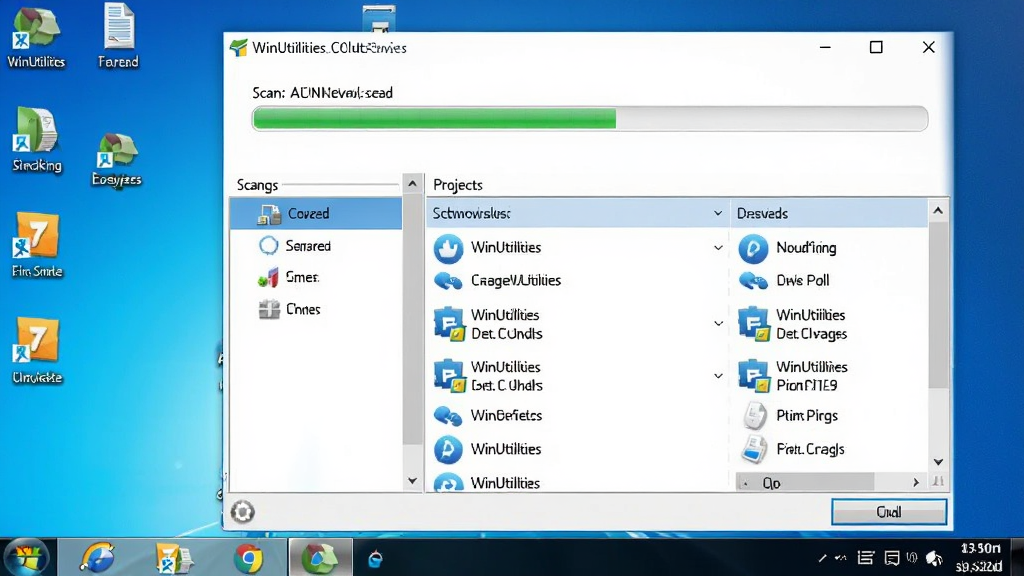Expand the WinUtilities Det. C Uhdls row chevron
This screenshot has width=1024, height=576.
[718, 376]
